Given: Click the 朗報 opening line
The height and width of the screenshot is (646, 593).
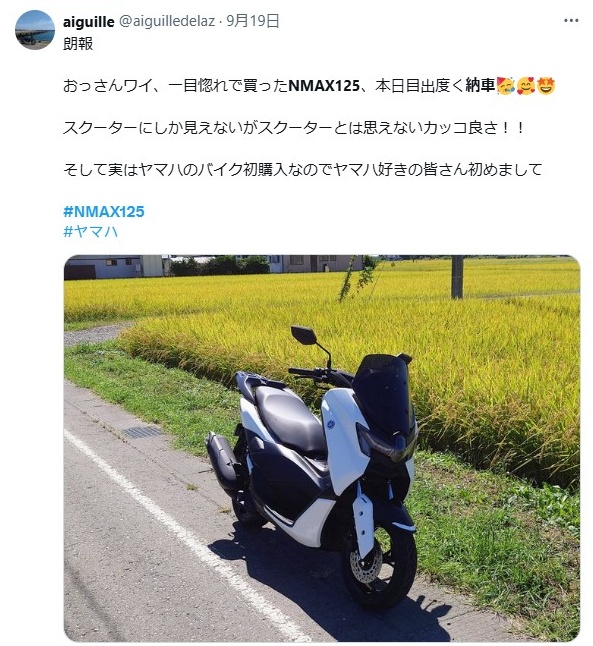Looking at the screenshot, I should click(x=78, y=43).
